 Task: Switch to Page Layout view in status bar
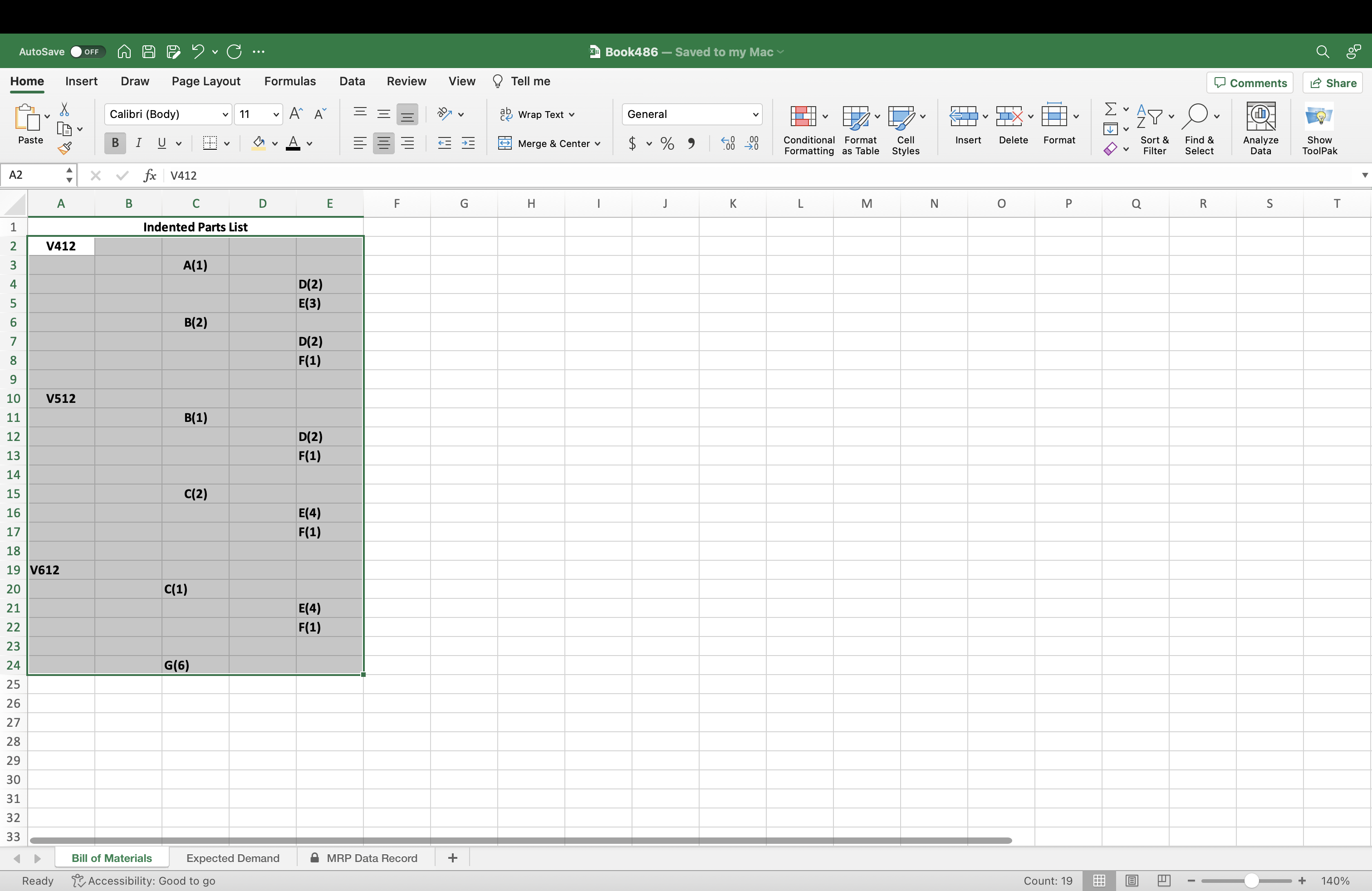1132,880
